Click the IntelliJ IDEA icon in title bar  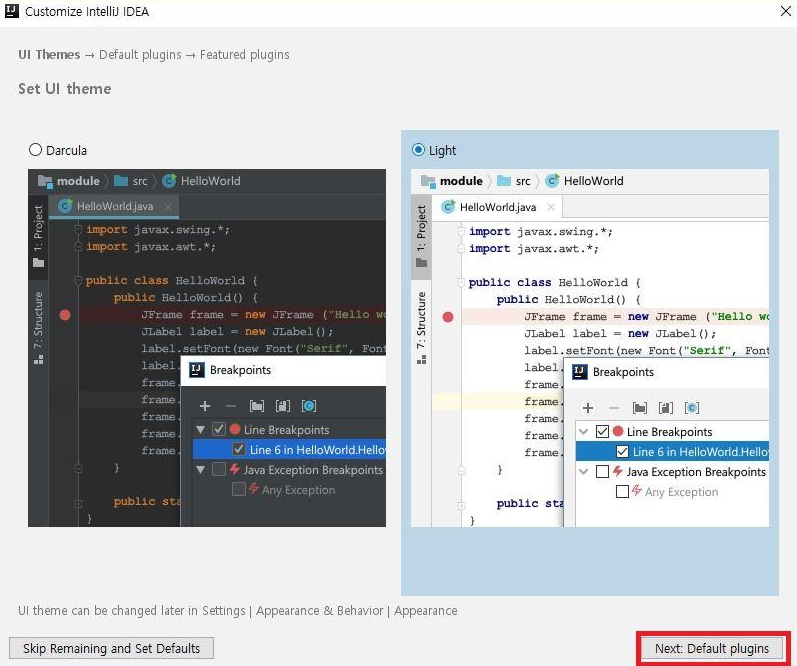click(x=12, y=11)
